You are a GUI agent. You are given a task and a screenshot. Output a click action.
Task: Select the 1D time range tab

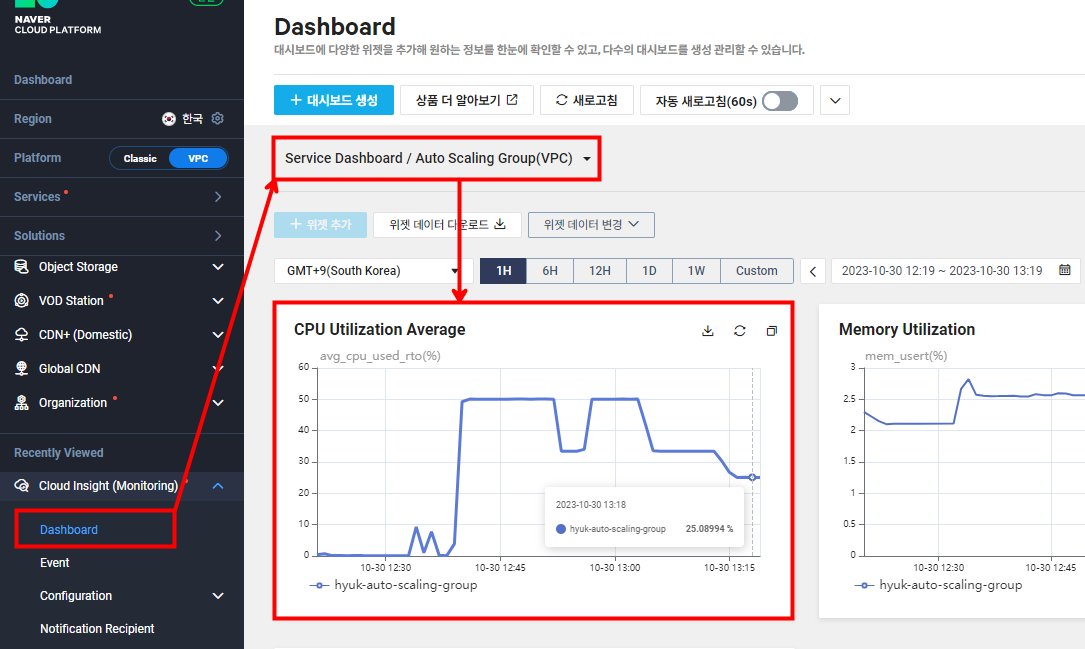(649, 271)
